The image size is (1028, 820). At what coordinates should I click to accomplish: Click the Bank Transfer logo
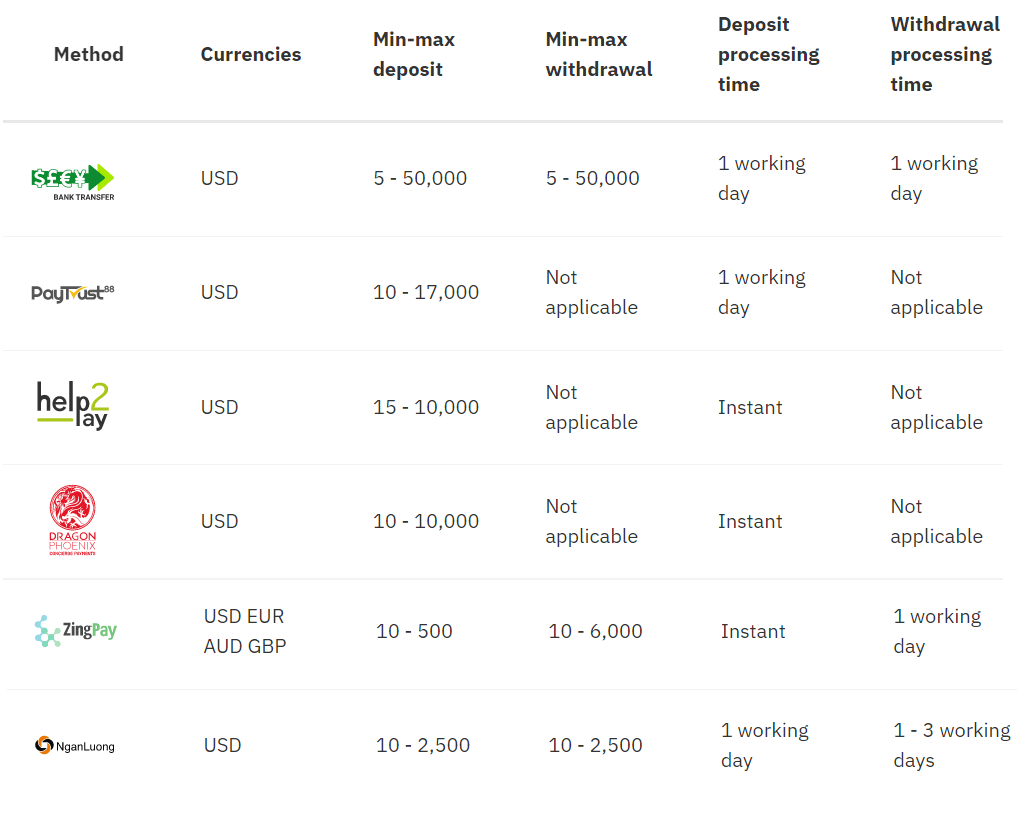[73, 181]
